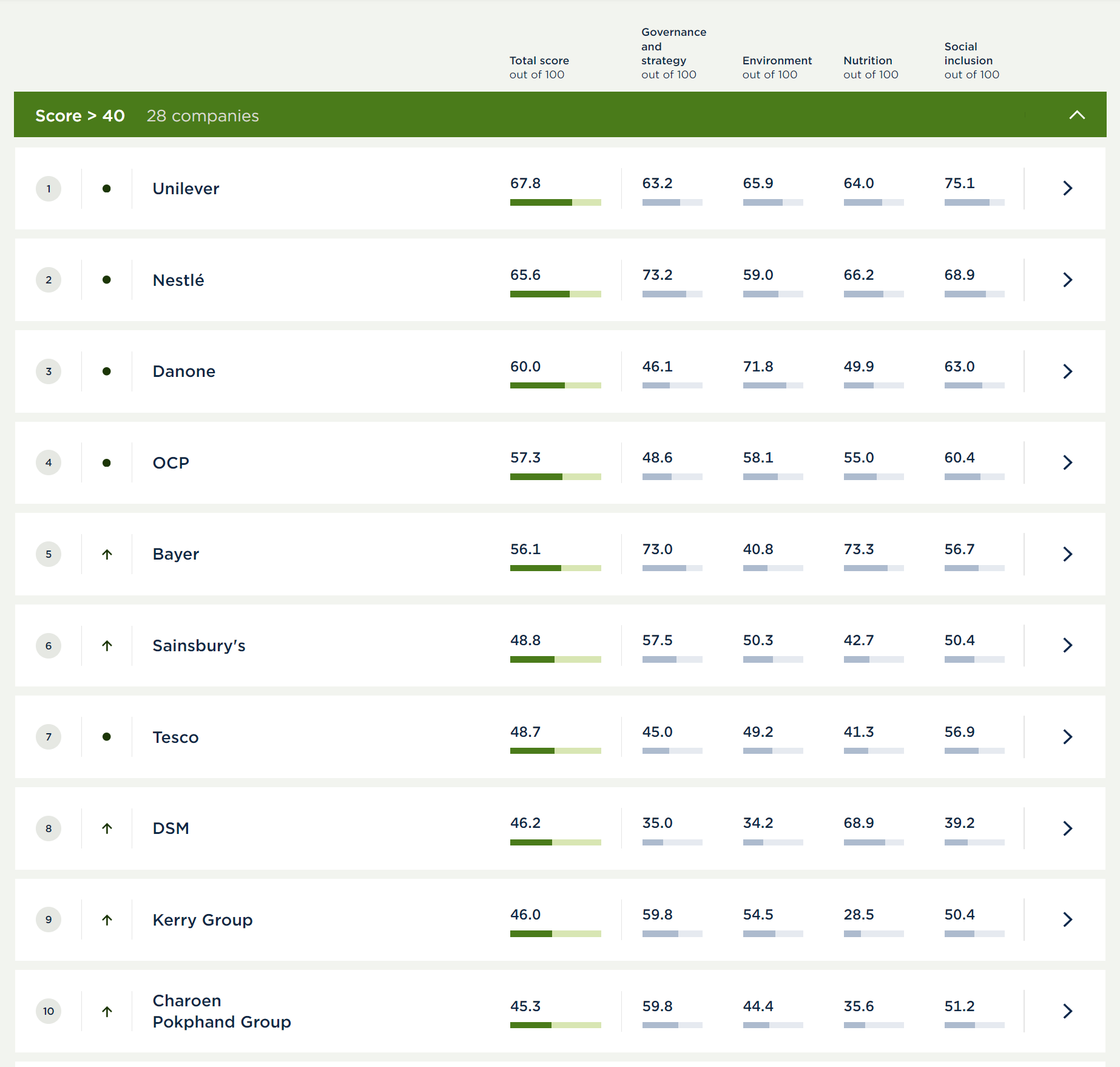Click the OCP row chevron arrow

pyautogui.click(x=1067, y=462)
